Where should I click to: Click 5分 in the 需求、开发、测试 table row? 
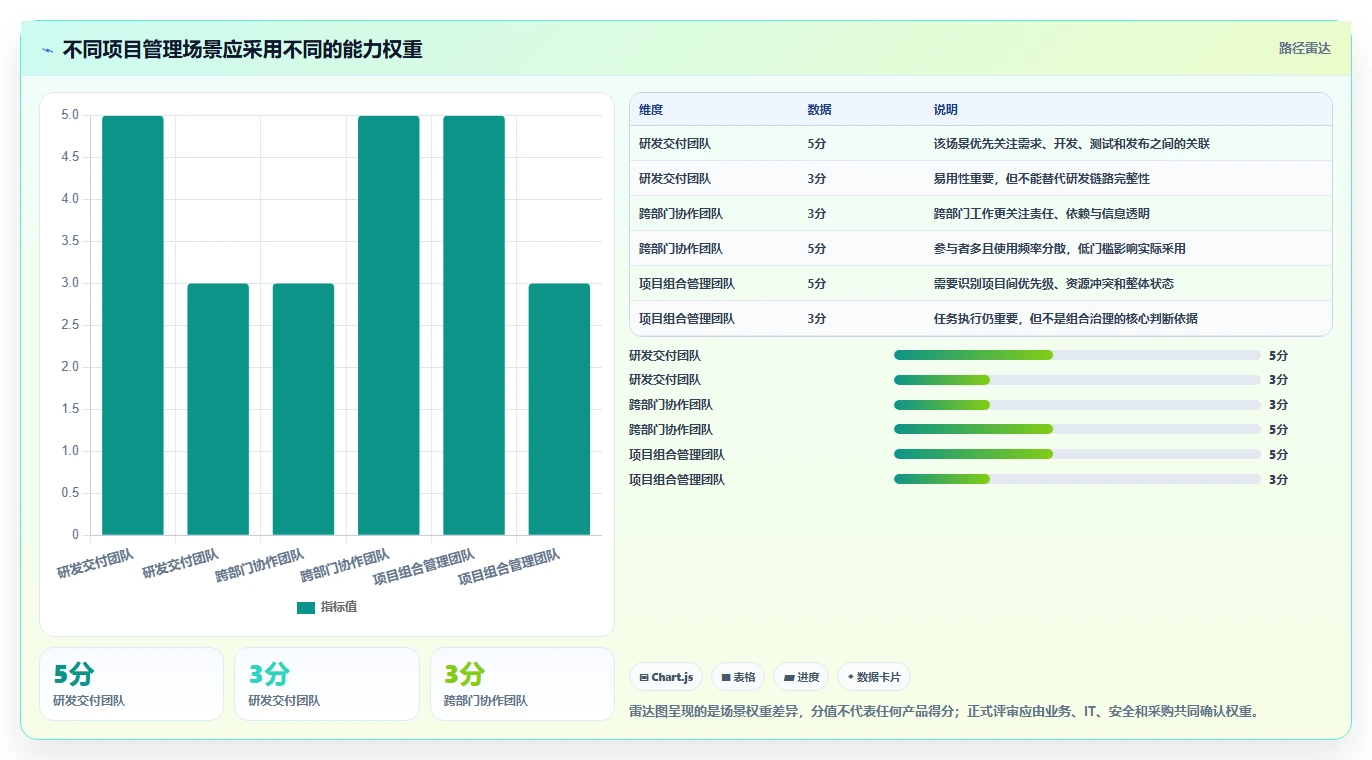coord(817,144)
